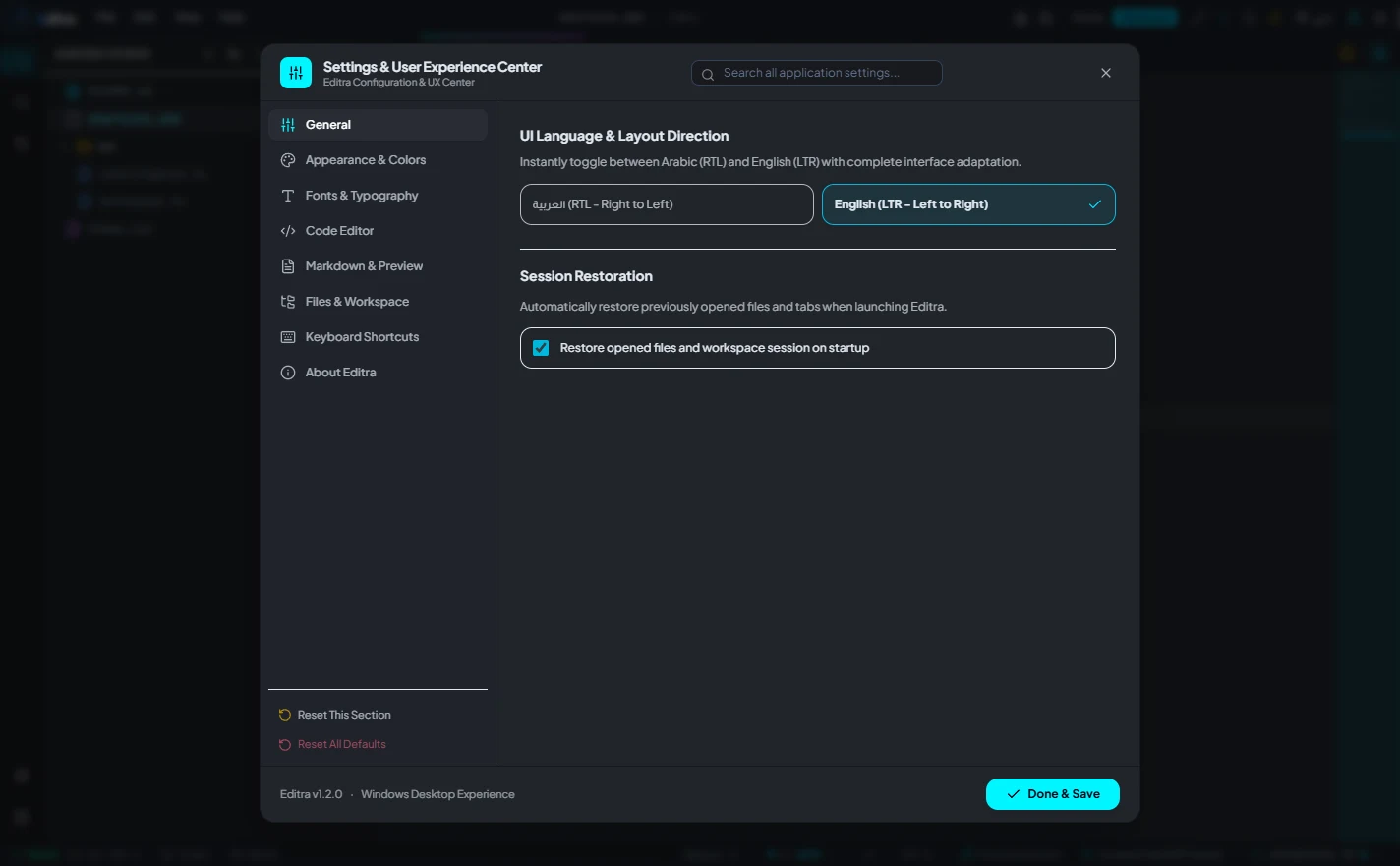Viewport: 1400px width, 866px height.
Task: Click the typography T icon
Action: (x=288, y=196)
